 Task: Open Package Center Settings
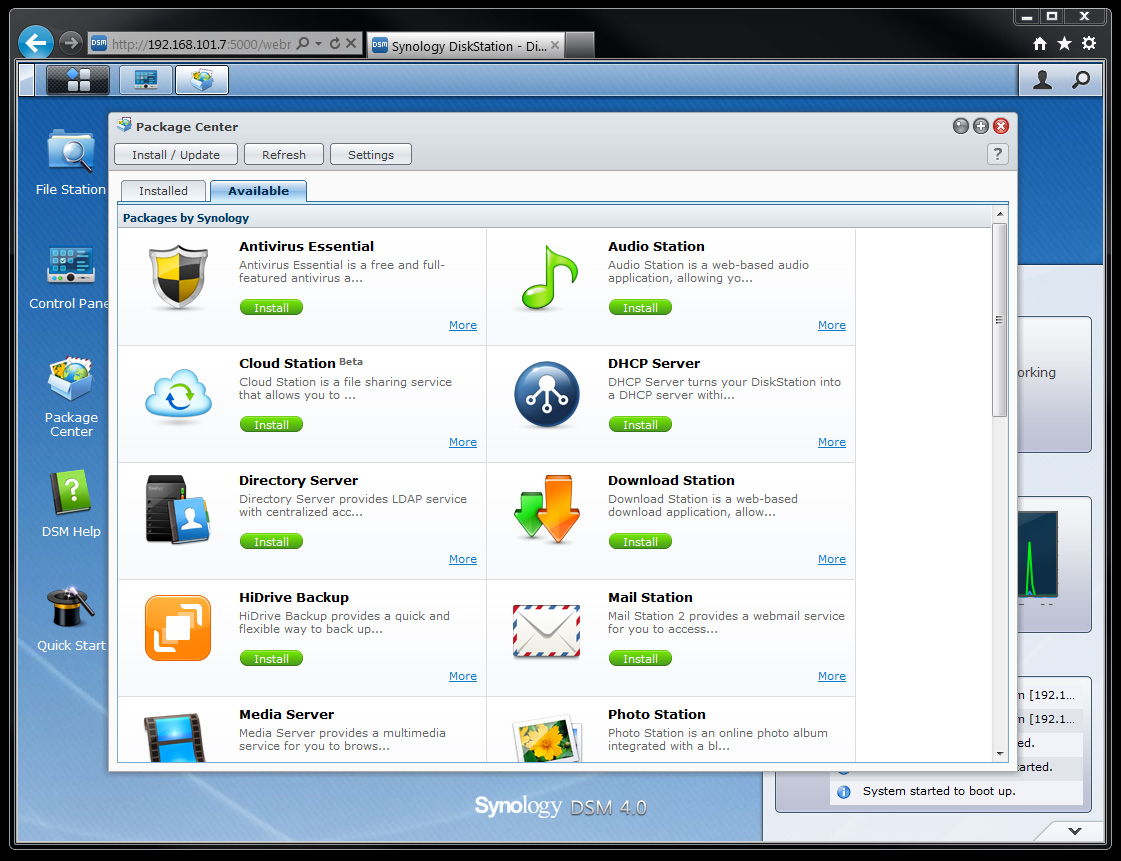tap(370, 154)
